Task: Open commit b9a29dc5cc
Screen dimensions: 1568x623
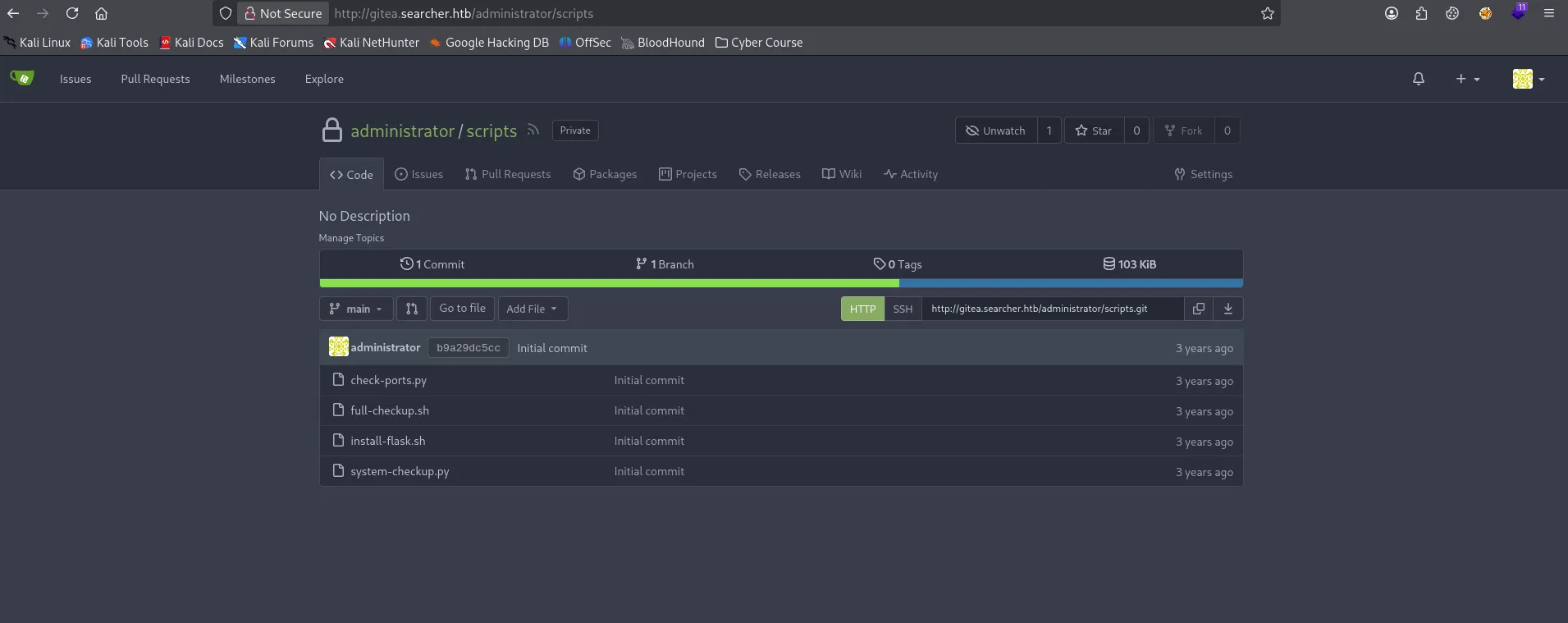Action: click(468, 348)
